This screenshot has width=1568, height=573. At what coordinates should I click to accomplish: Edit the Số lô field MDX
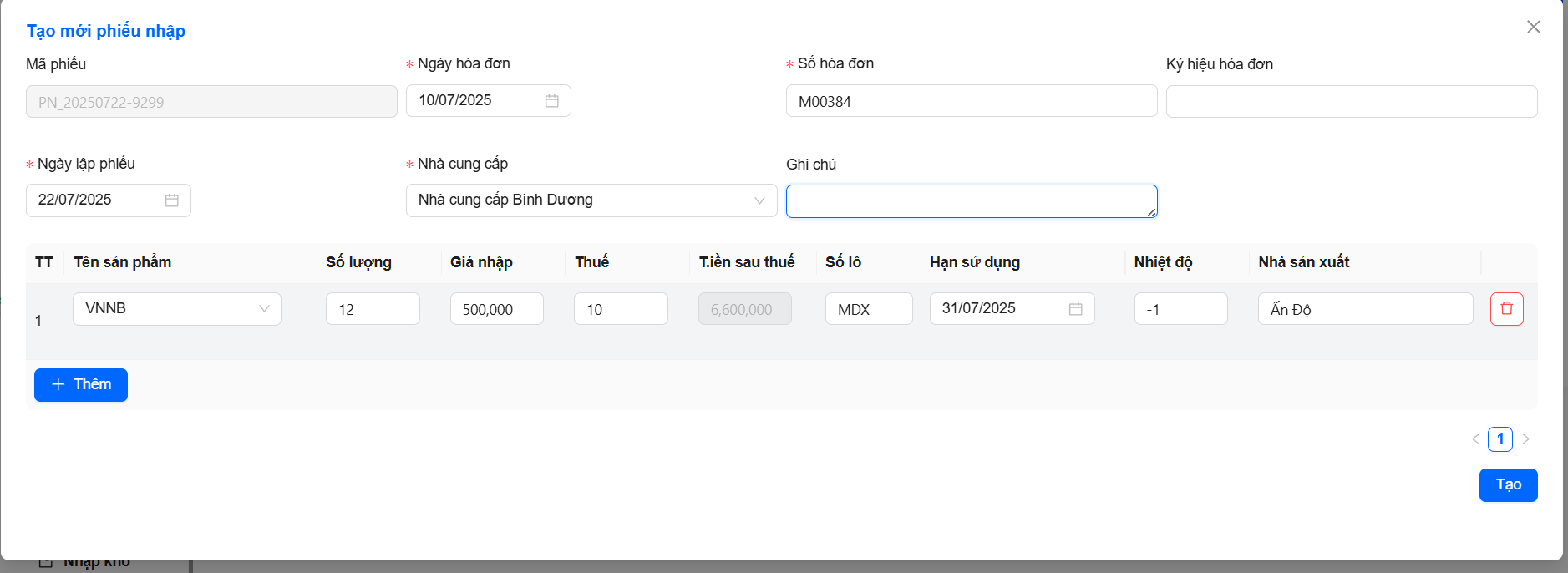(868, 309)
